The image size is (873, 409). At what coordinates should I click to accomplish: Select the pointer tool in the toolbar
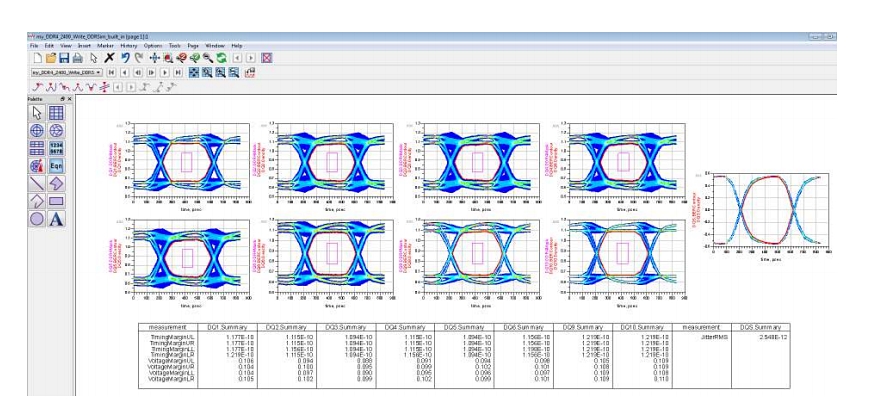pos(94,58)
